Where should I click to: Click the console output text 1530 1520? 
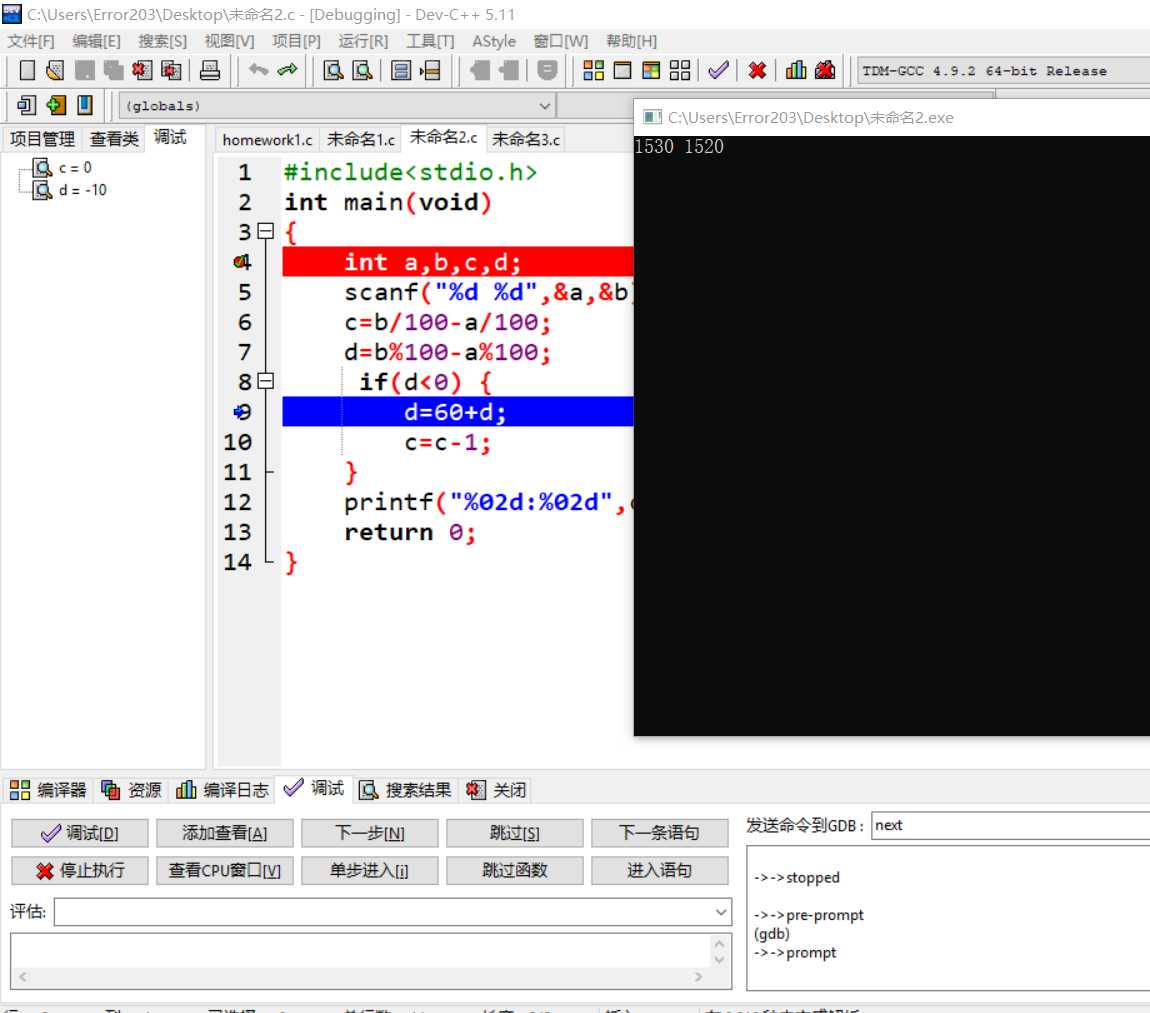tap(678, 147)
